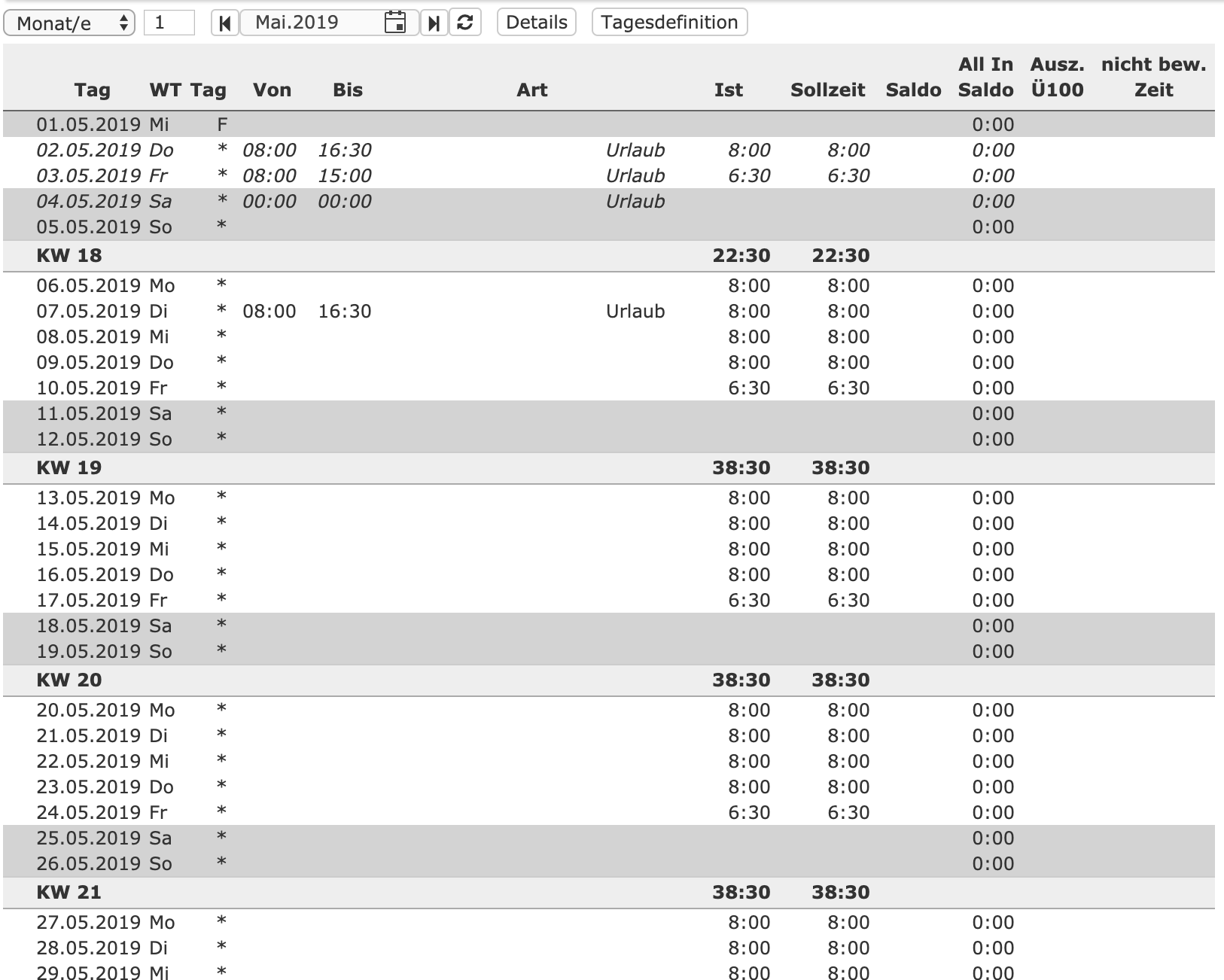This screenshot has width=1224, height=980.
Task: Click 15:00 end time on 03.05.2019
Action: (x=345, y=175)
